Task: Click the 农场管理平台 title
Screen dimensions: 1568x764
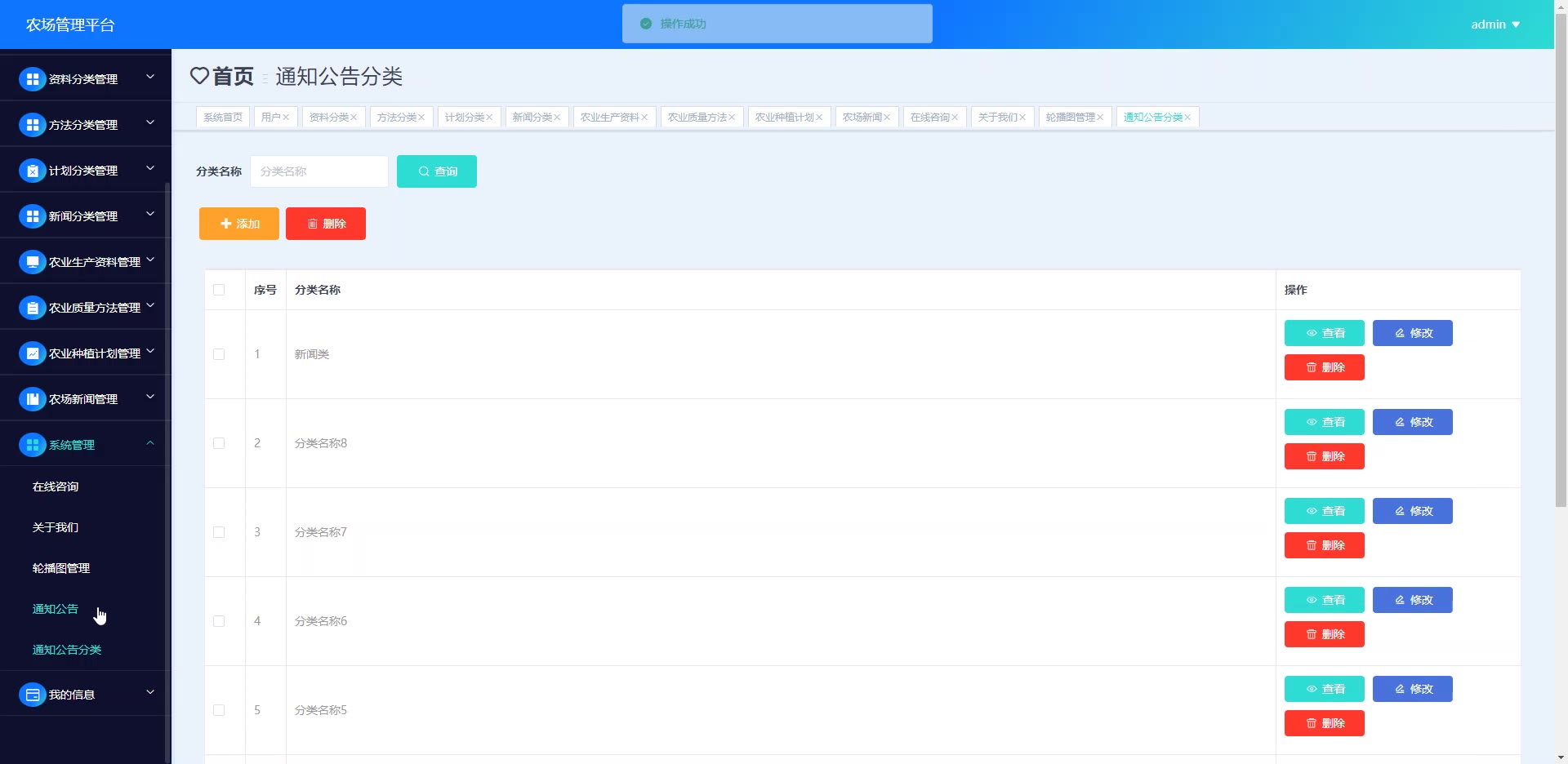Action: 70,24
